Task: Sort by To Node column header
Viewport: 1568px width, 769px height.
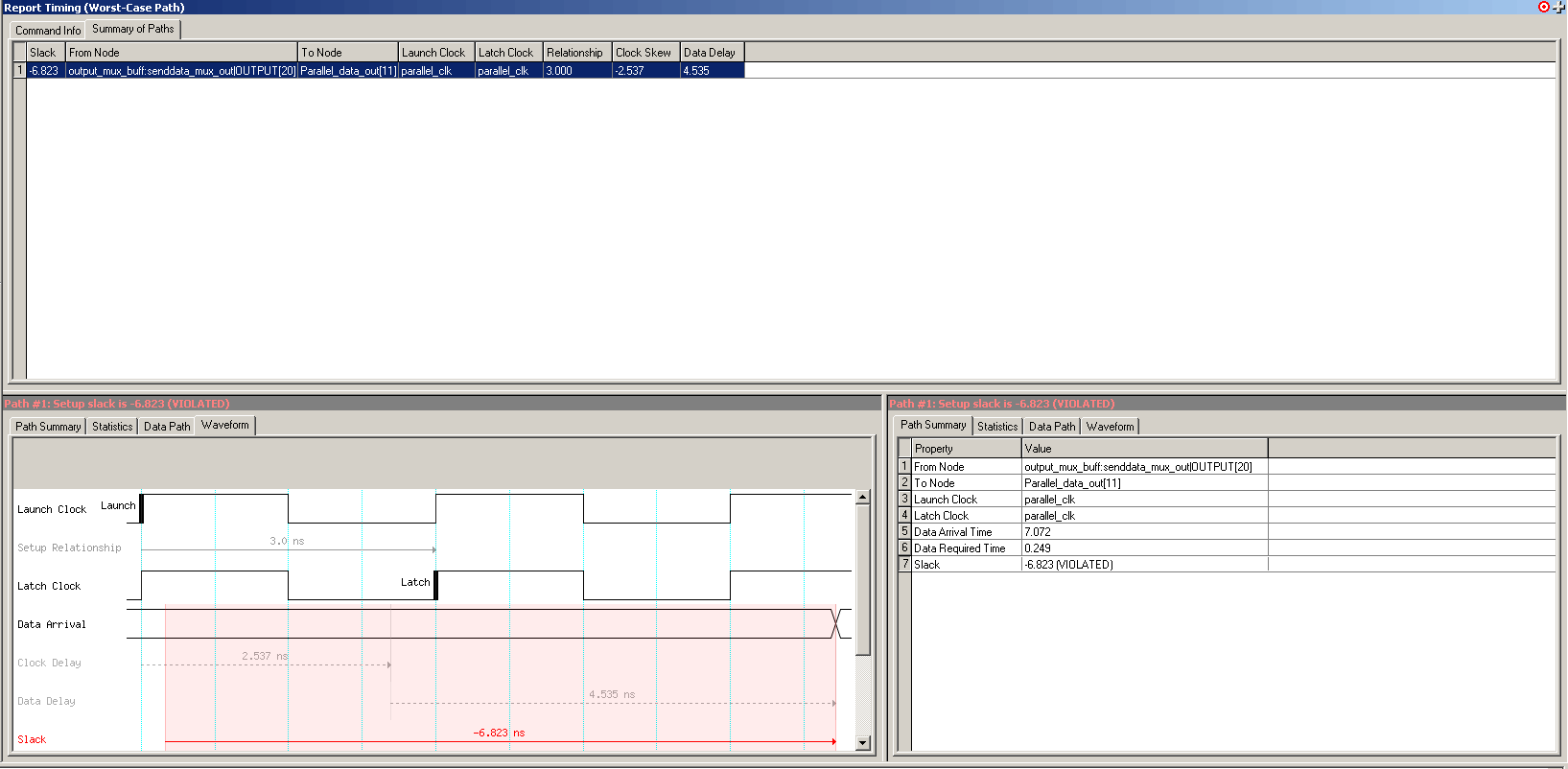Action: point(348,53)
